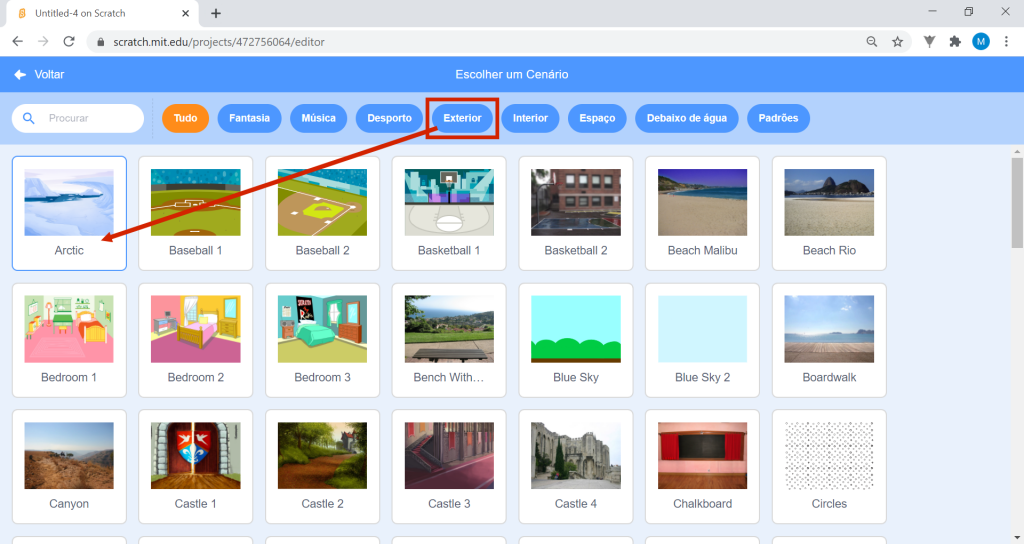Filter backdrops by Exterior
Screen dimensions: 1024x544
tap(462, 118)
